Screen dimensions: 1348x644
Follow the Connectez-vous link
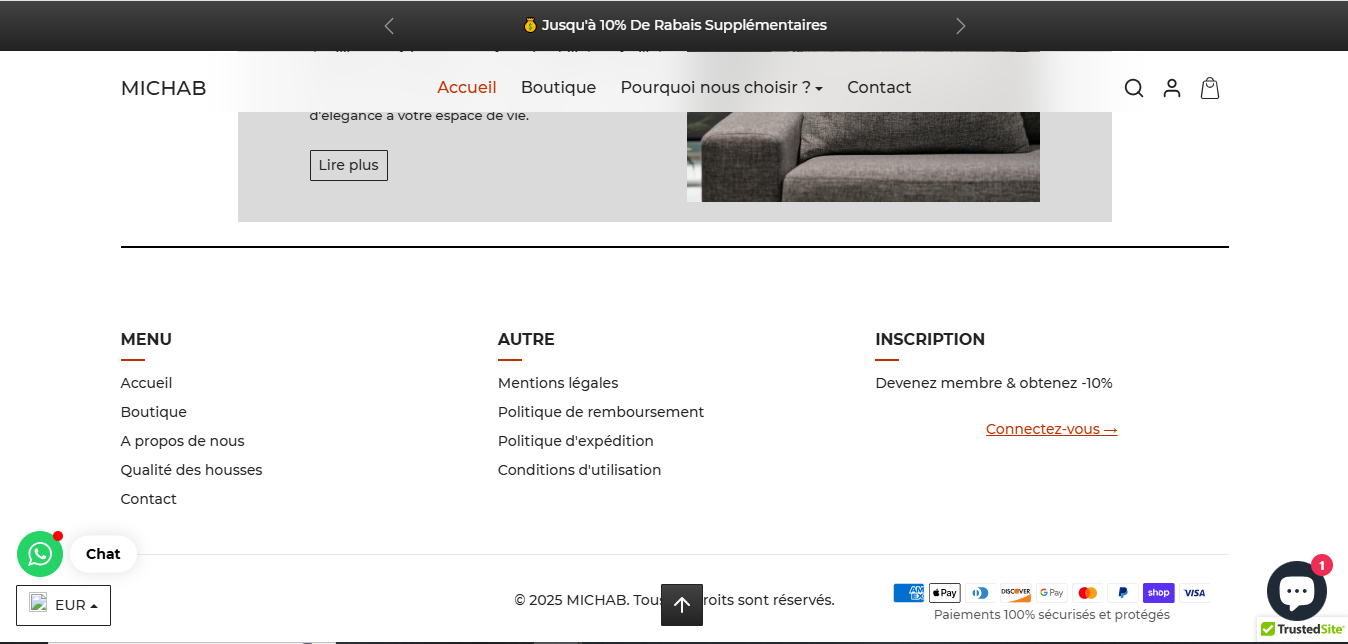coord(1051,429)
